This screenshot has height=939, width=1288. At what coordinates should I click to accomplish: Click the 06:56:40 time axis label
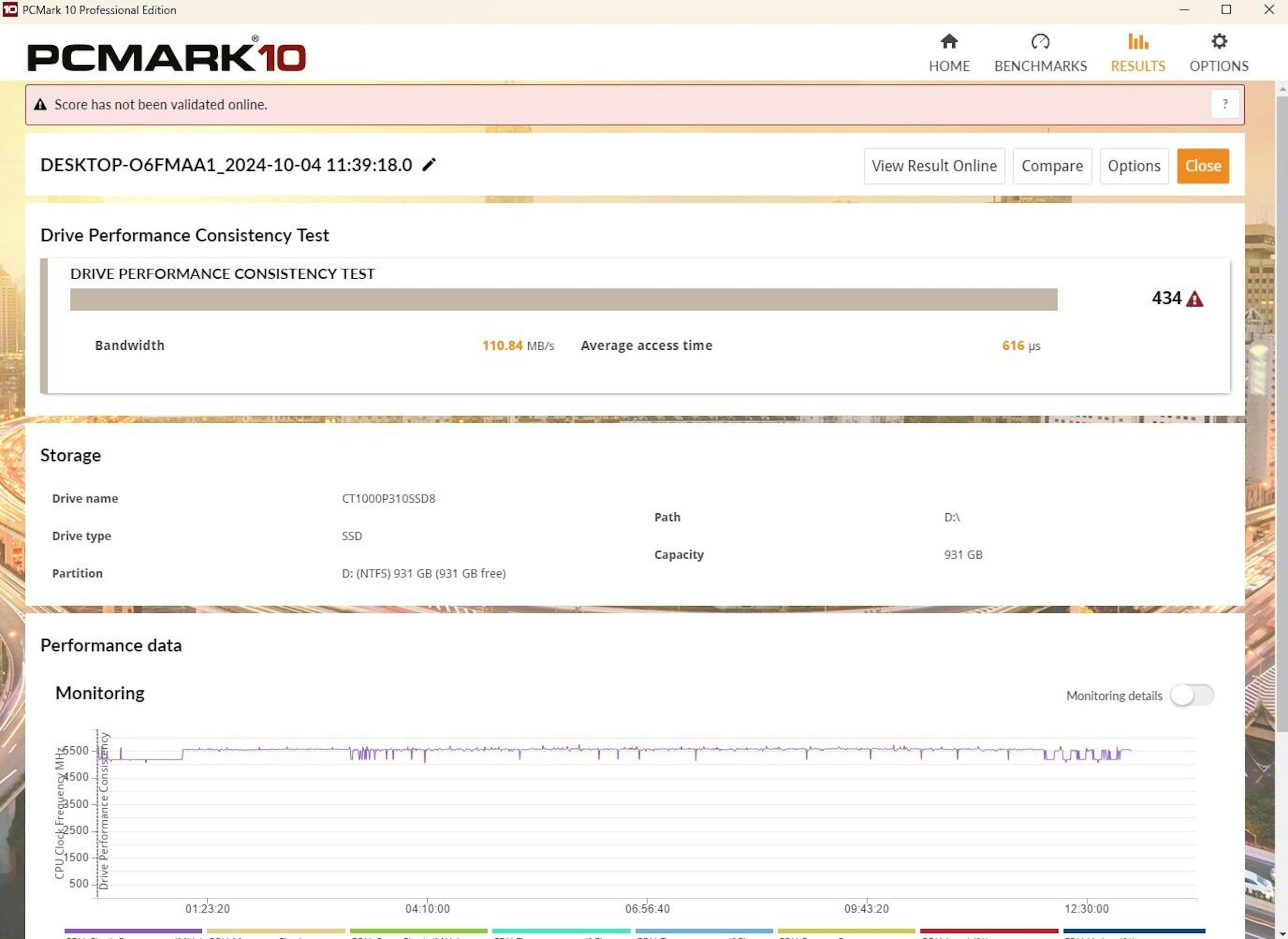click(x=647, y=908)
